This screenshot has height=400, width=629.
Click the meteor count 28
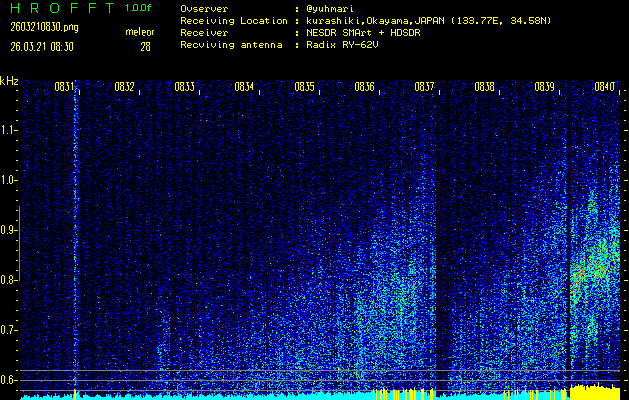(145, 47)
